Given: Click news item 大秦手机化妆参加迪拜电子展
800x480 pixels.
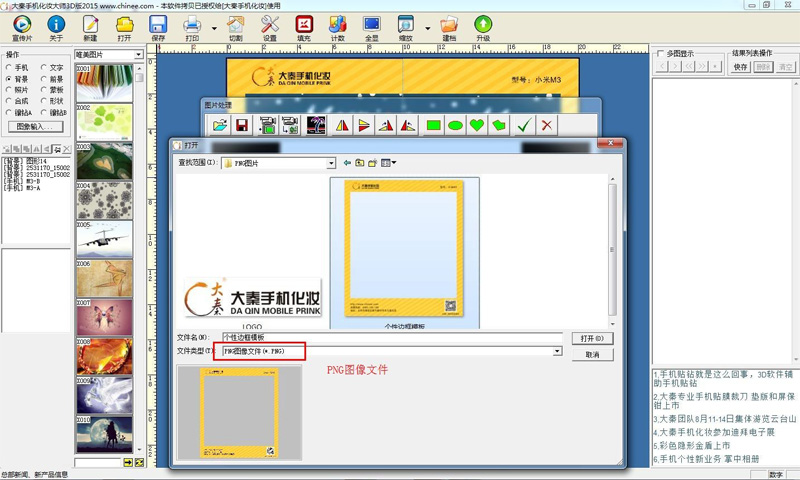Looking at the screenshot, I should click(x=714, y=432).
